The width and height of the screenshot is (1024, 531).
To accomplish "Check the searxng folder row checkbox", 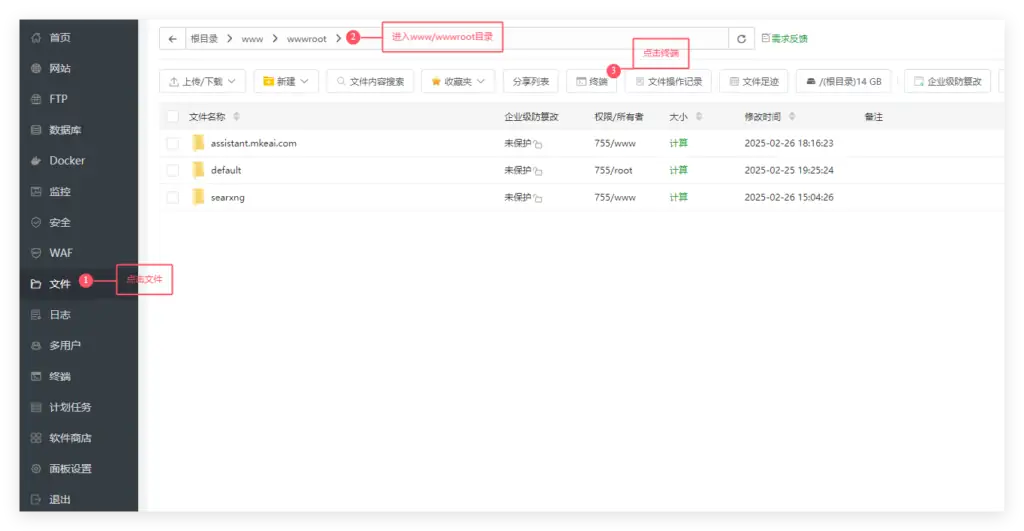I will 172,197.
